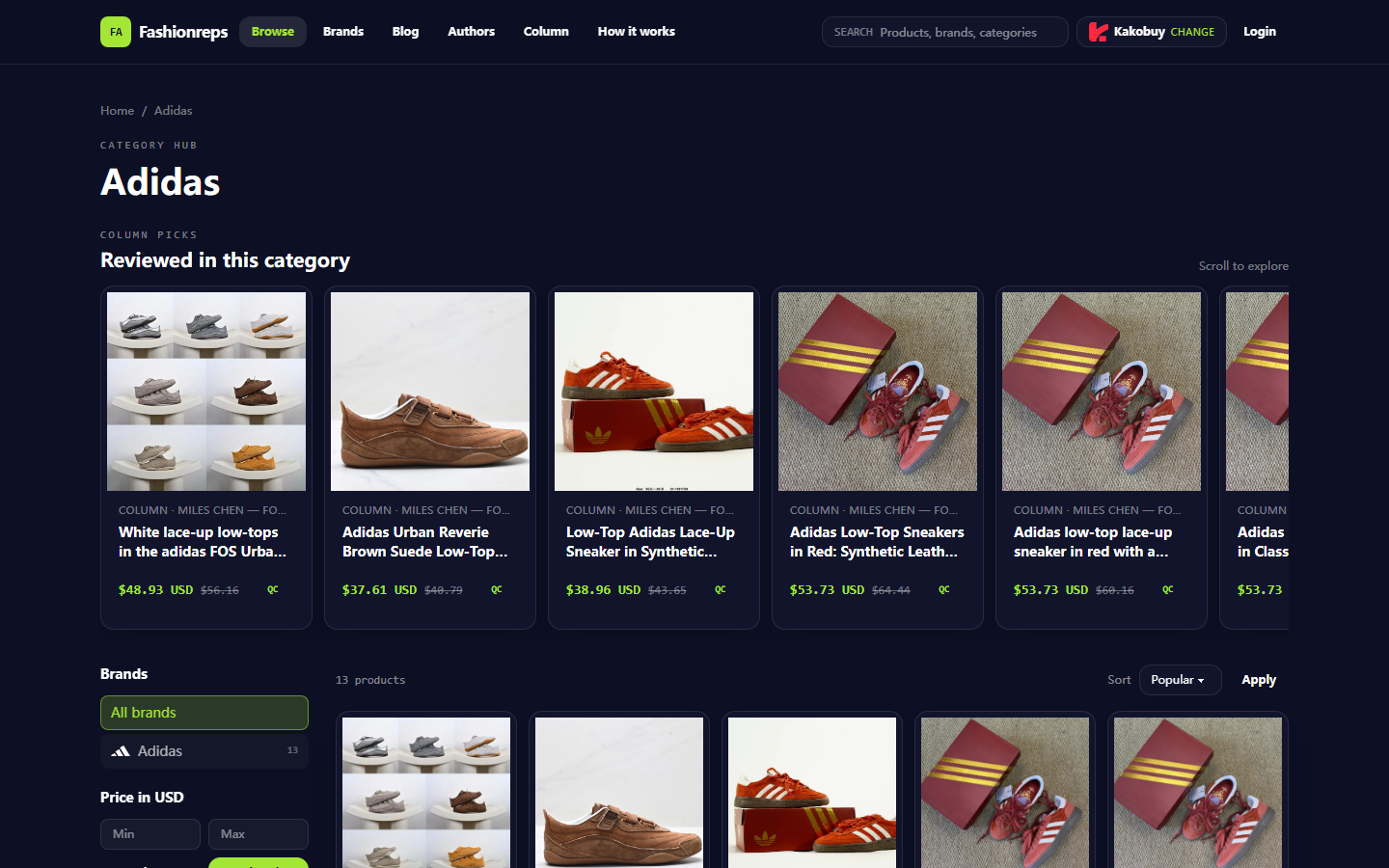Viewport: 1389px width, 868px height.
Task: Open White lace-up low-tops FOS Urban review
Action: (x=203, y=542)
